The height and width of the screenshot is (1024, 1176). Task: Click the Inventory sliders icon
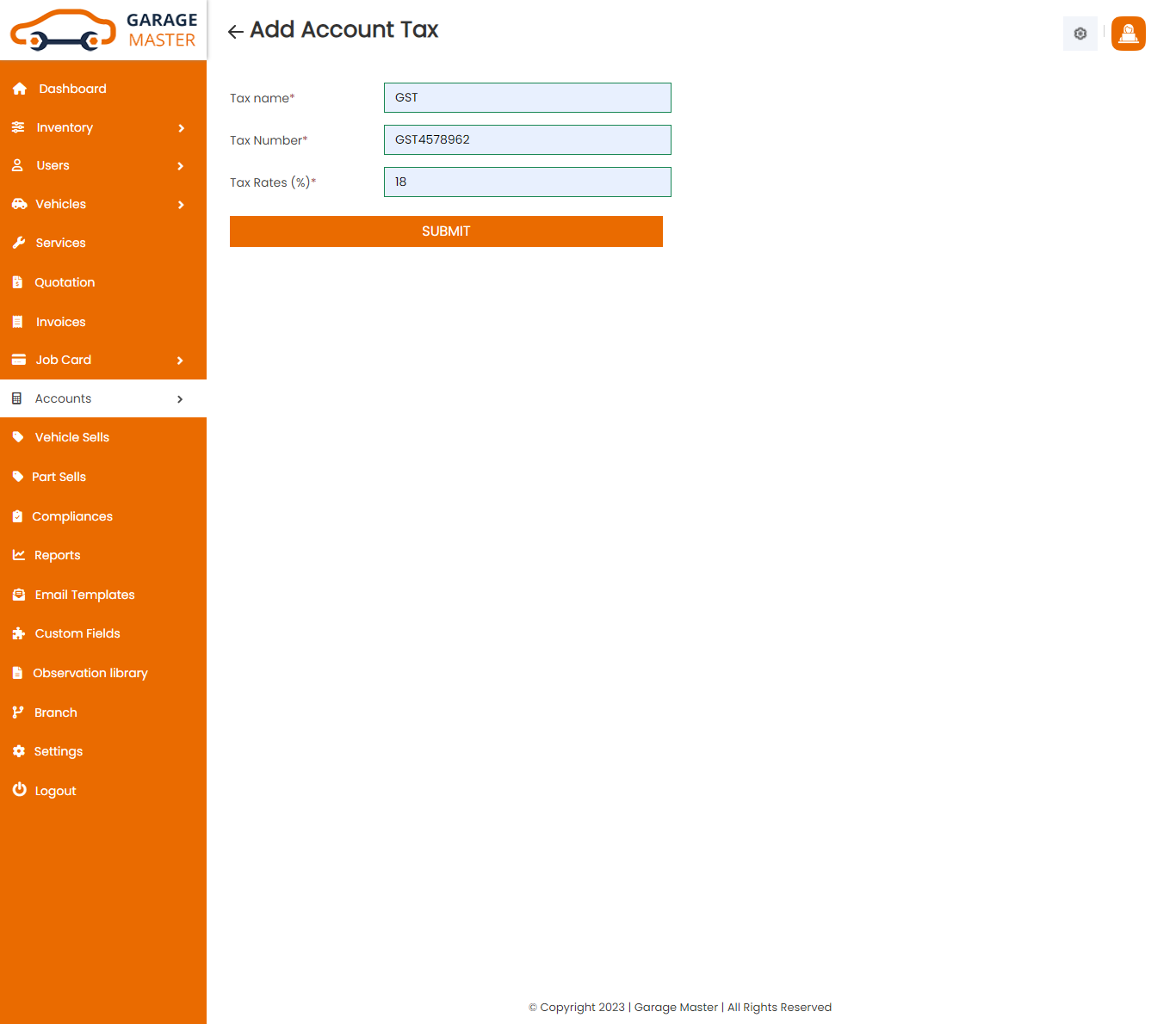tap(19, 126)
